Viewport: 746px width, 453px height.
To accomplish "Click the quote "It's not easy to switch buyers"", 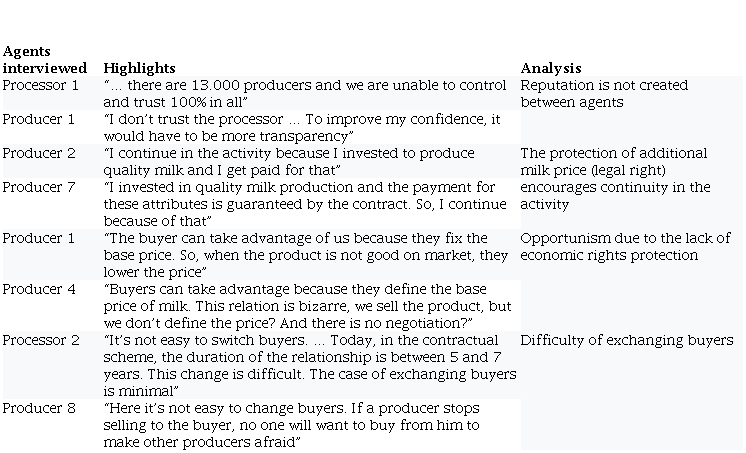I will 310,365.
